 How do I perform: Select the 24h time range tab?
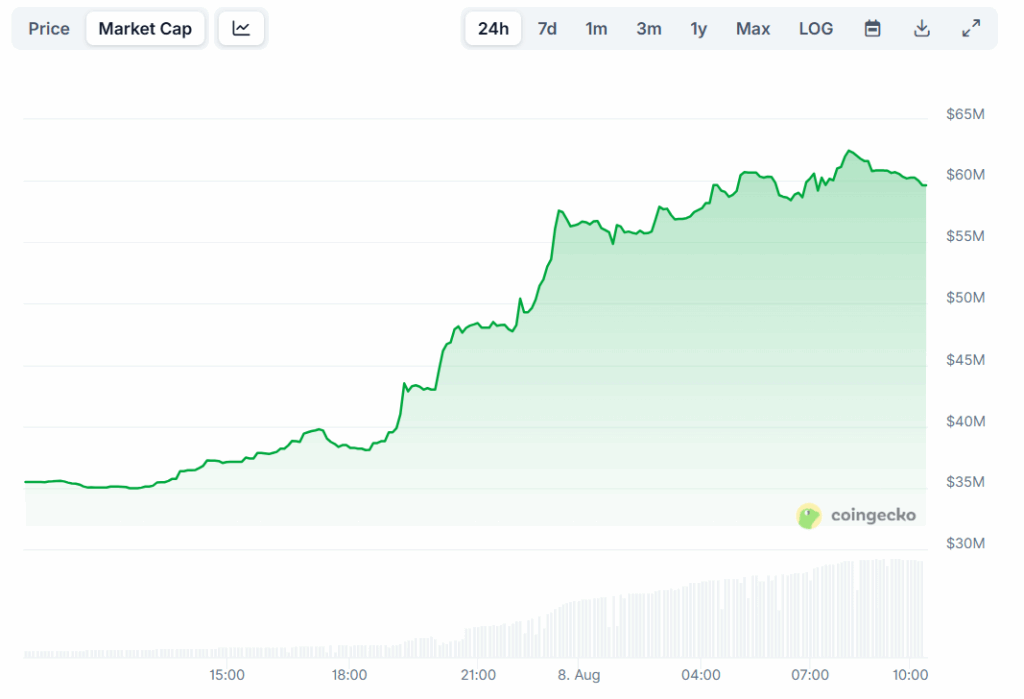click(493, 28)
